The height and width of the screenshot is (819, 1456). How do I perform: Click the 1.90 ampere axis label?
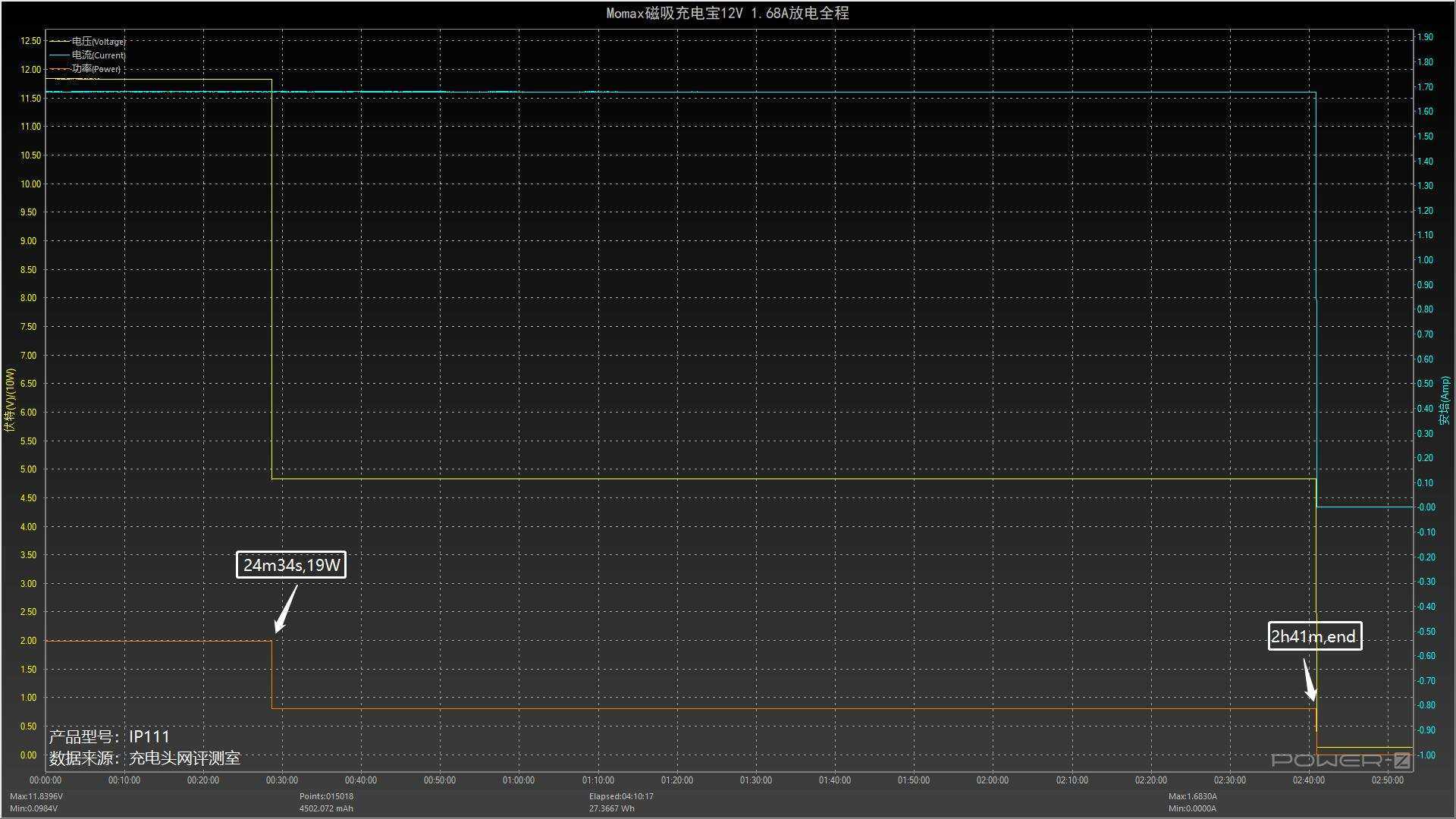(1425, 37)
